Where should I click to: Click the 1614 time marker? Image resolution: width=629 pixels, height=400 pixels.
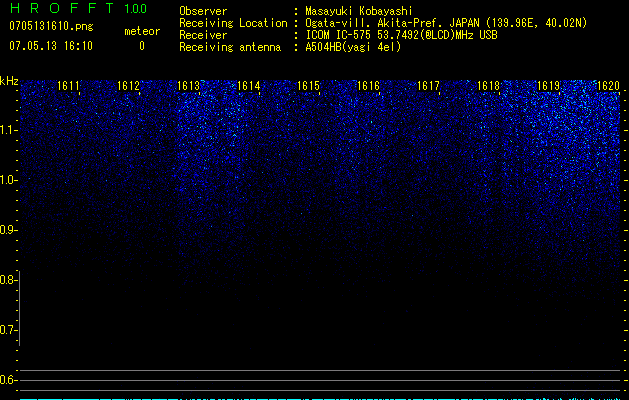click(249, 86)
